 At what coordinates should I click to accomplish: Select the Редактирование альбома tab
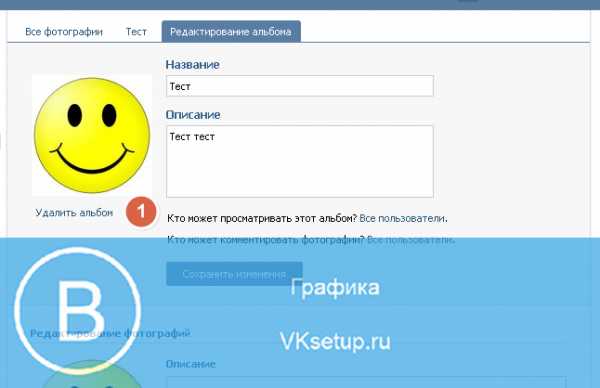[231, 31]
